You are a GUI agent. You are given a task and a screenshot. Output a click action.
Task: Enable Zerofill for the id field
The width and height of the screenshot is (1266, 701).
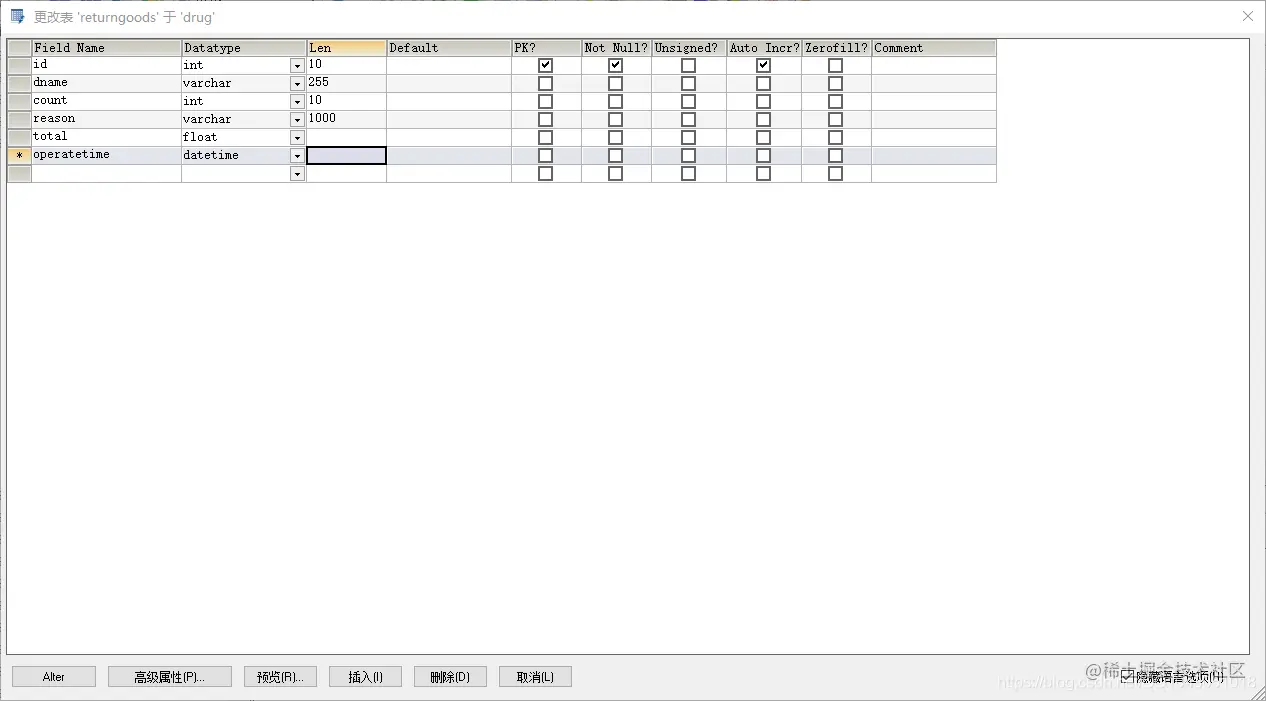point(835,65)
